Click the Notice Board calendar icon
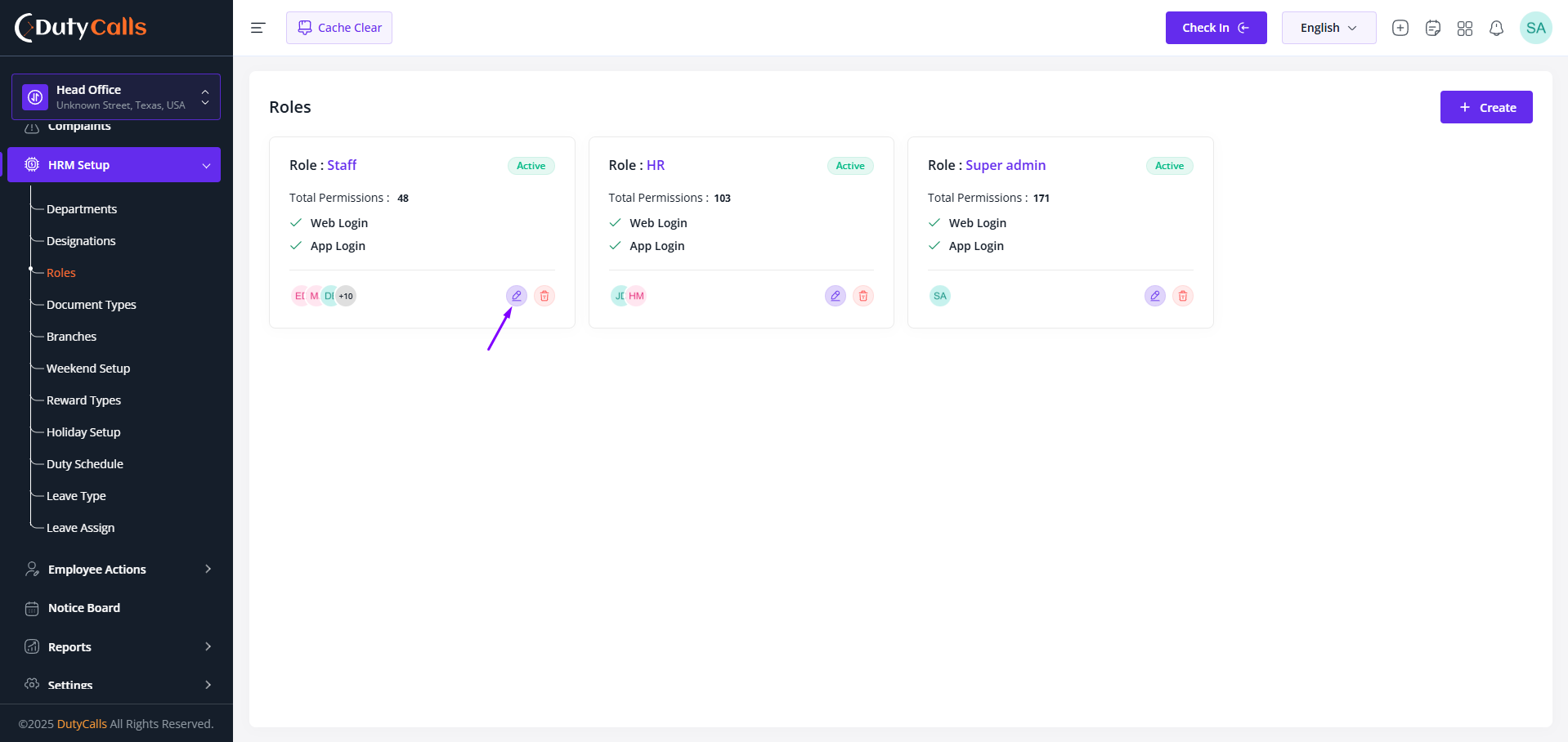This screenshot has height=742, width=1568. coord(32,608)
